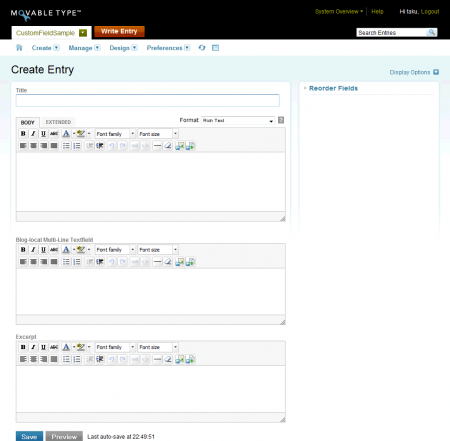Align right in the Body editor
Viewport: 450px width, 441px height.
pos(44,146)
